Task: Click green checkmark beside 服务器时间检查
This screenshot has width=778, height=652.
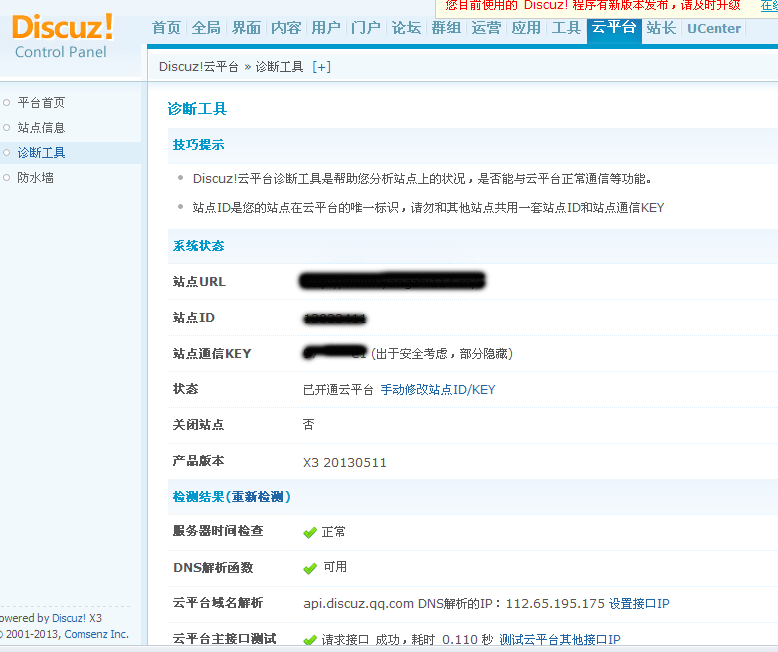Action: point(310,532)
